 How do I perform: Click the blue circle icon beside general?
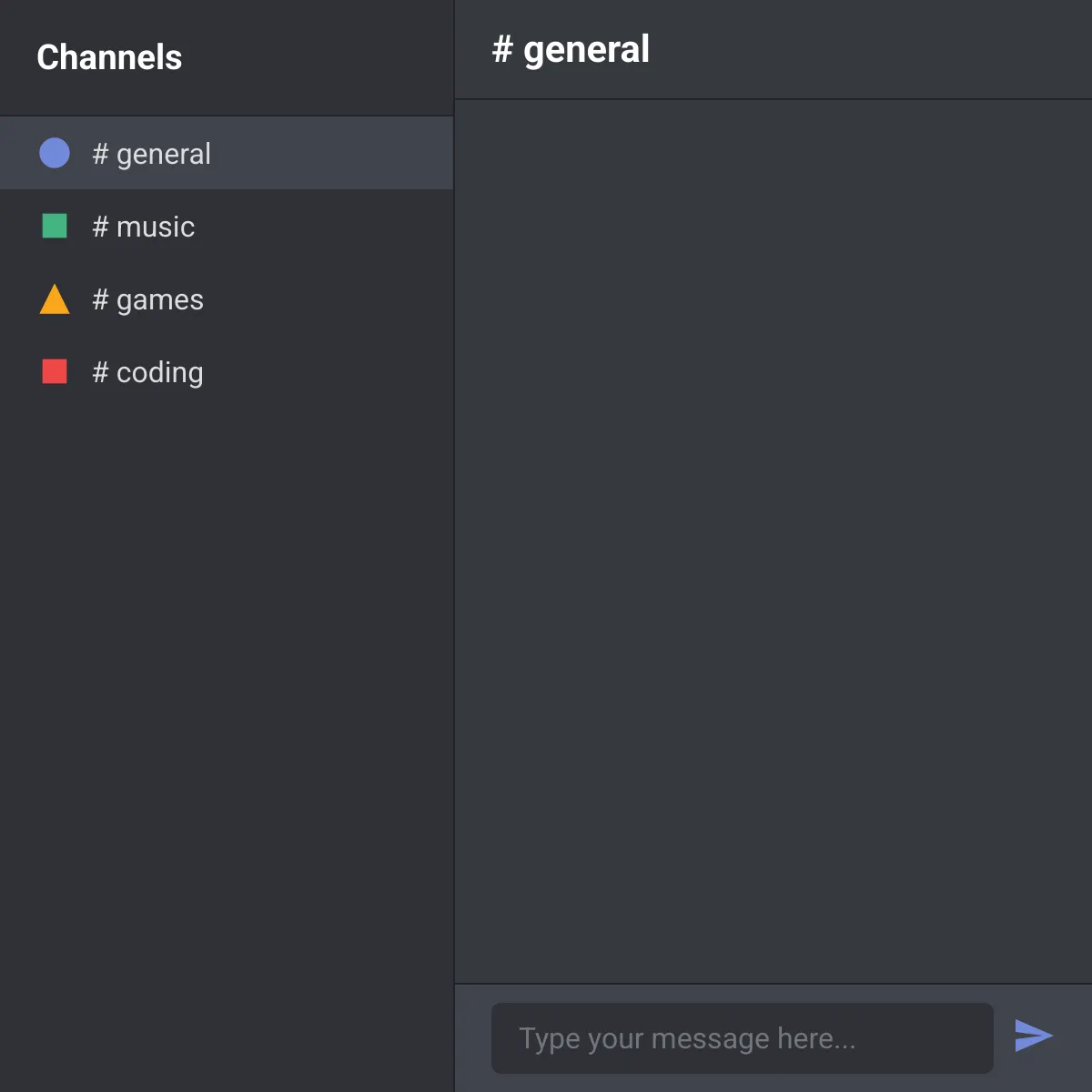[x=55, y=153]
